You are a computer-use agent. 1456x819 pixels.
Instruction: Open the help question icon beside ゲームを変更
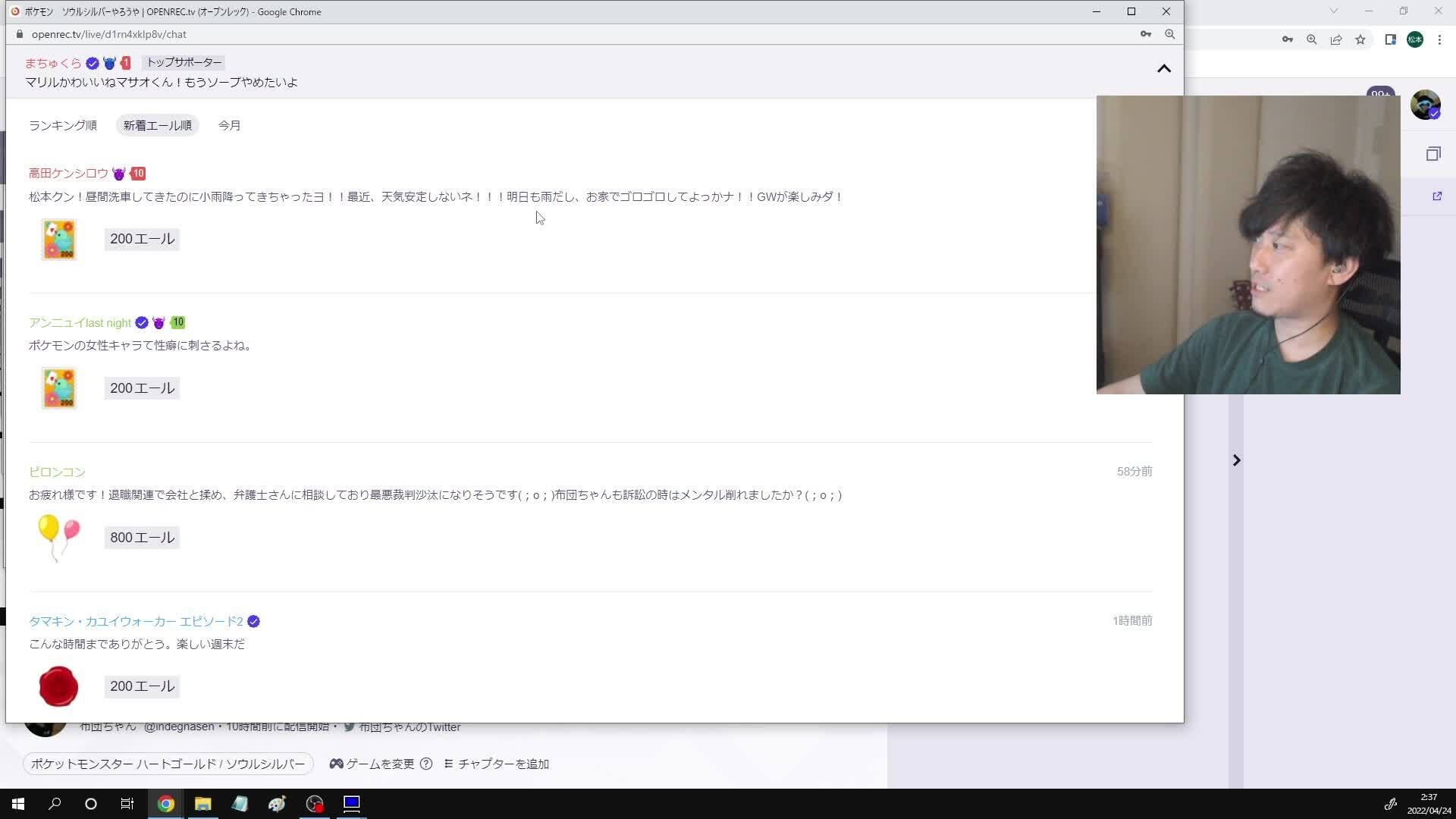coord(426,764)
